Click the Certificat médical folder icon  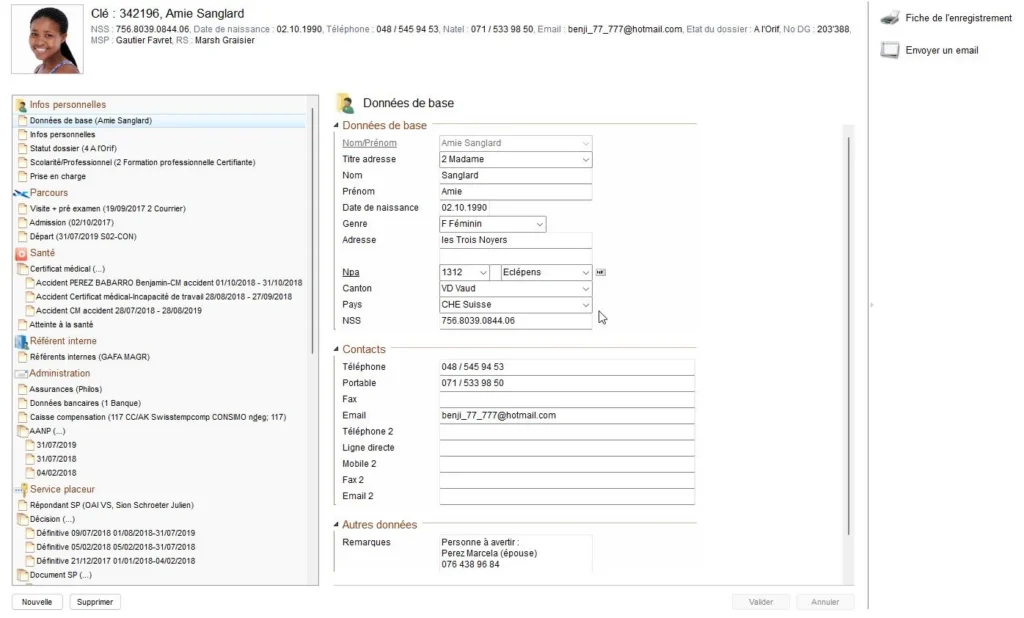22,268
